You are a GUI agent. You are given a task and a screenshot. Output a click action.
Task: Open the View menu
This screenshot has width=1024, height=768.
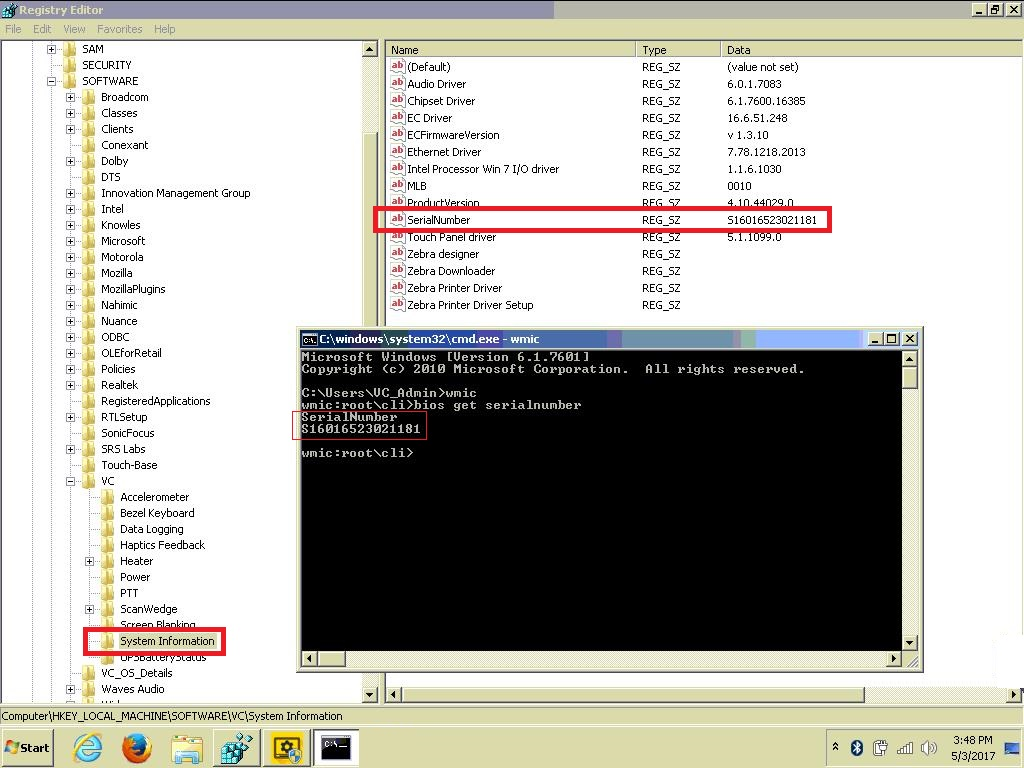(x=74, y=29)
